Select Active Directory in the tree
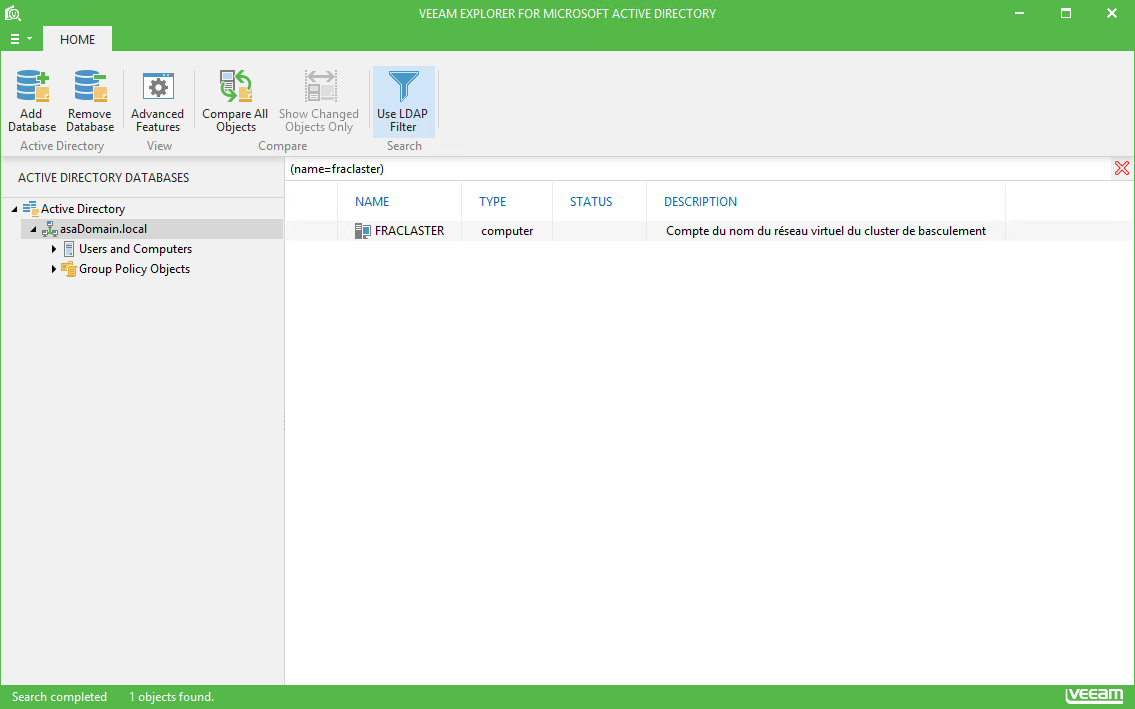The image size is (1135, 709). (83, 209)
